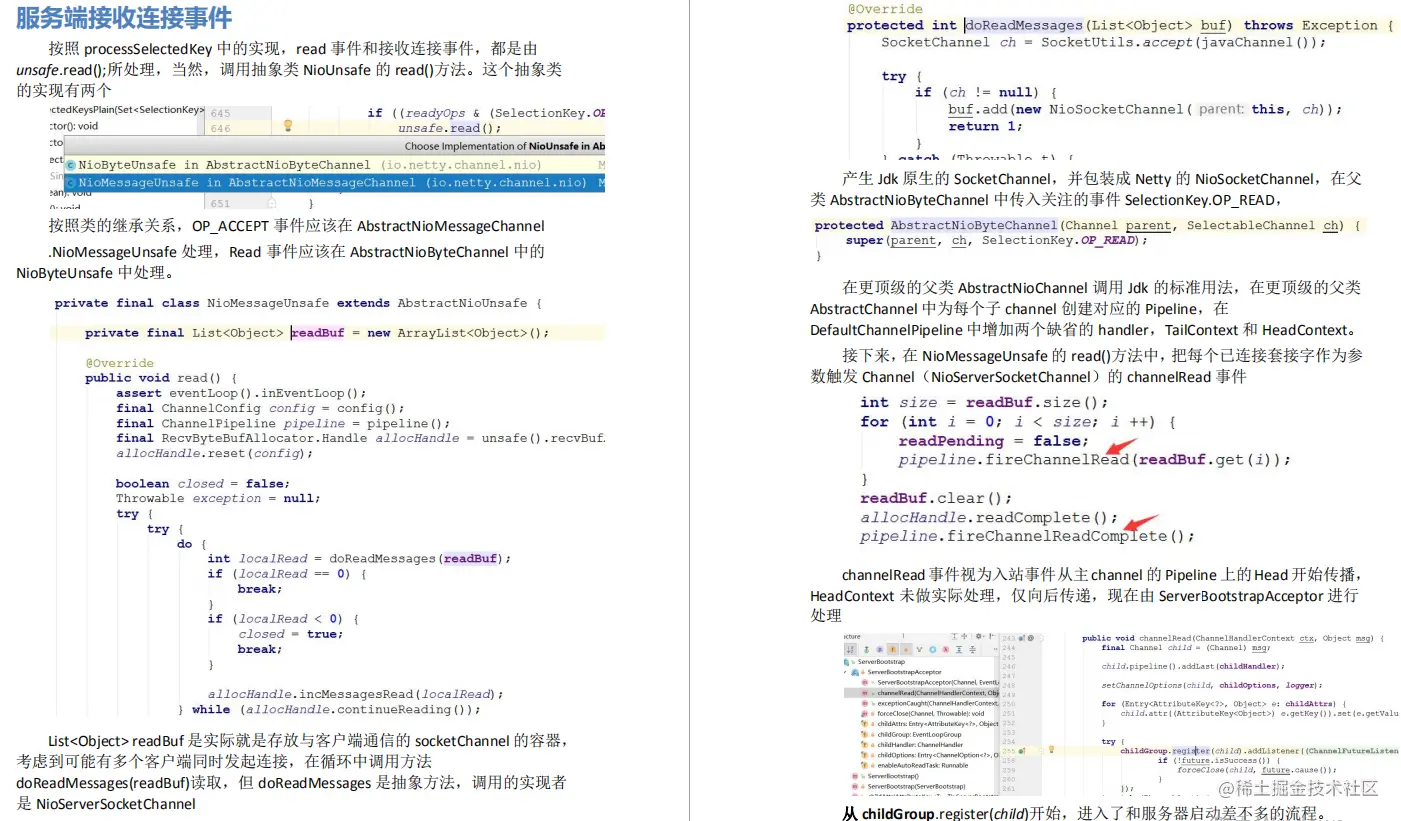Click the gutter override icon on line 243
1401x821 pixels.
click(1021, 638)
